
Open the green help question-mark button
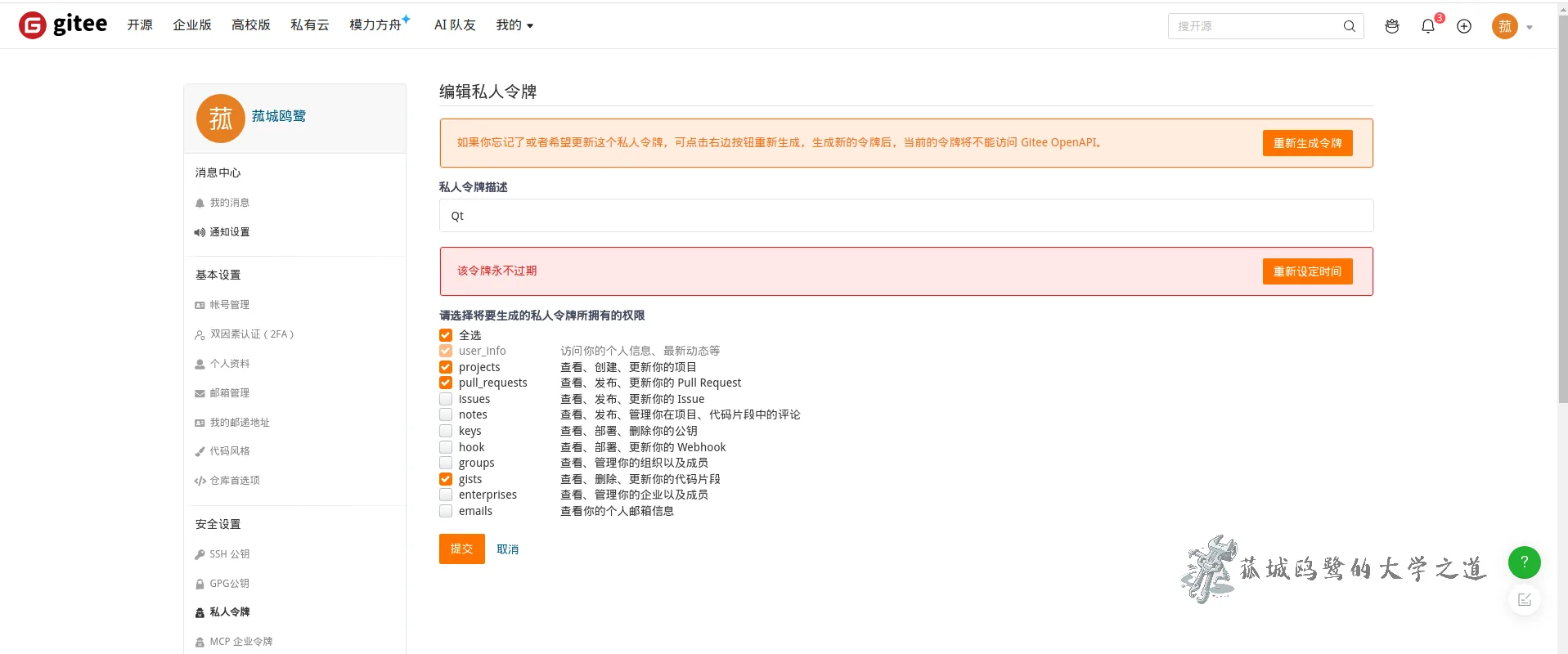[x=1524, y=562]
